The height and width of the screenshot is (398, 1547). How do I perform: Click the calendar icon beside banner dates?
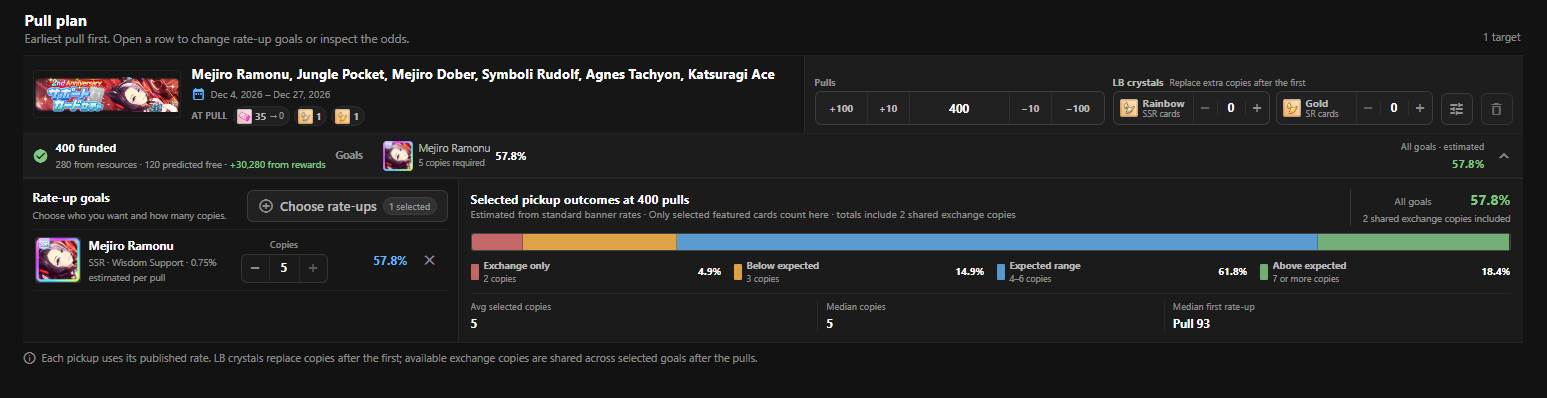(x=198, y=94)
